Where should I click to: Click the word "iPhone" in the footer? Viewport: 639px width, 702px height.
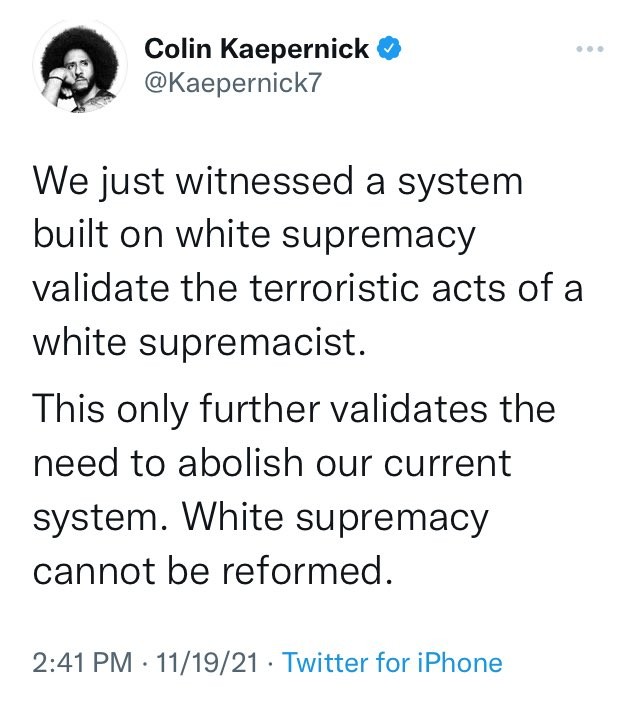coord(455,662)
